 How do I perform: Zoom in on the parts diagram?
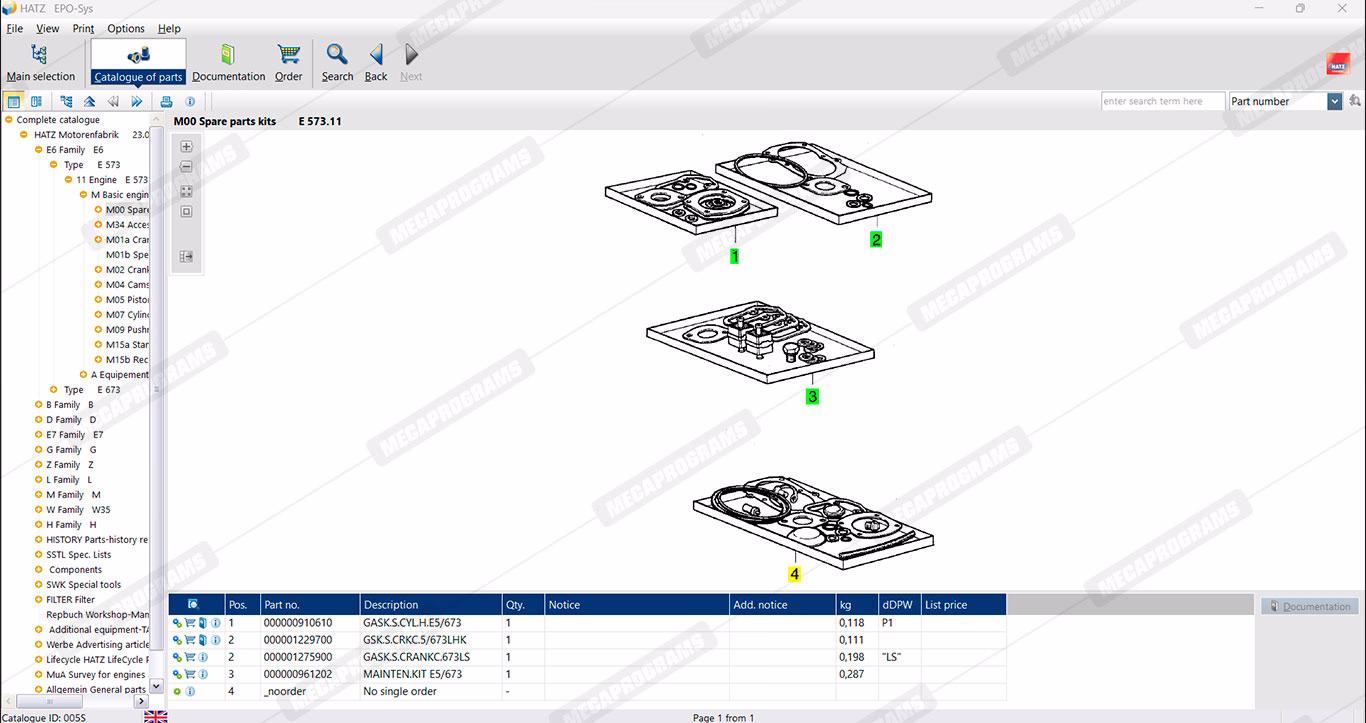tap(186, 146)
